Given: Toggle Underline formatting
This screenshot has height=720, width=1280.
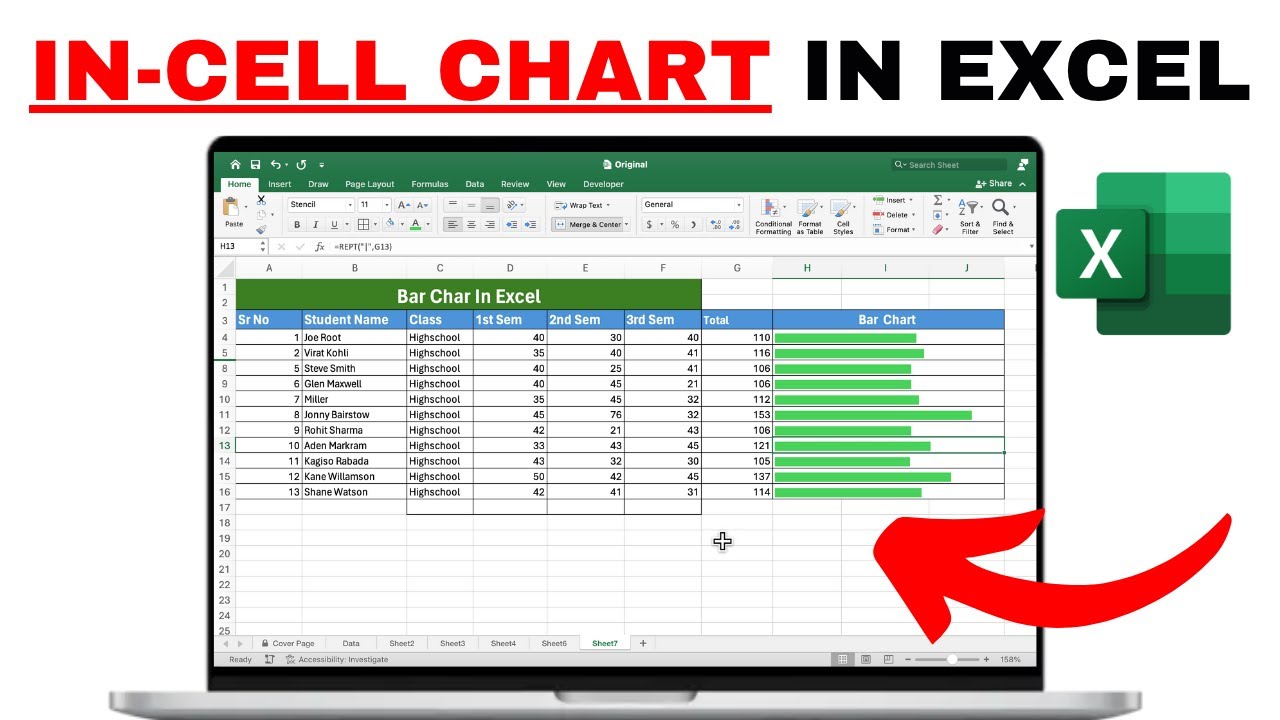Looking at the screenshot, I should [x=334, y=225].
